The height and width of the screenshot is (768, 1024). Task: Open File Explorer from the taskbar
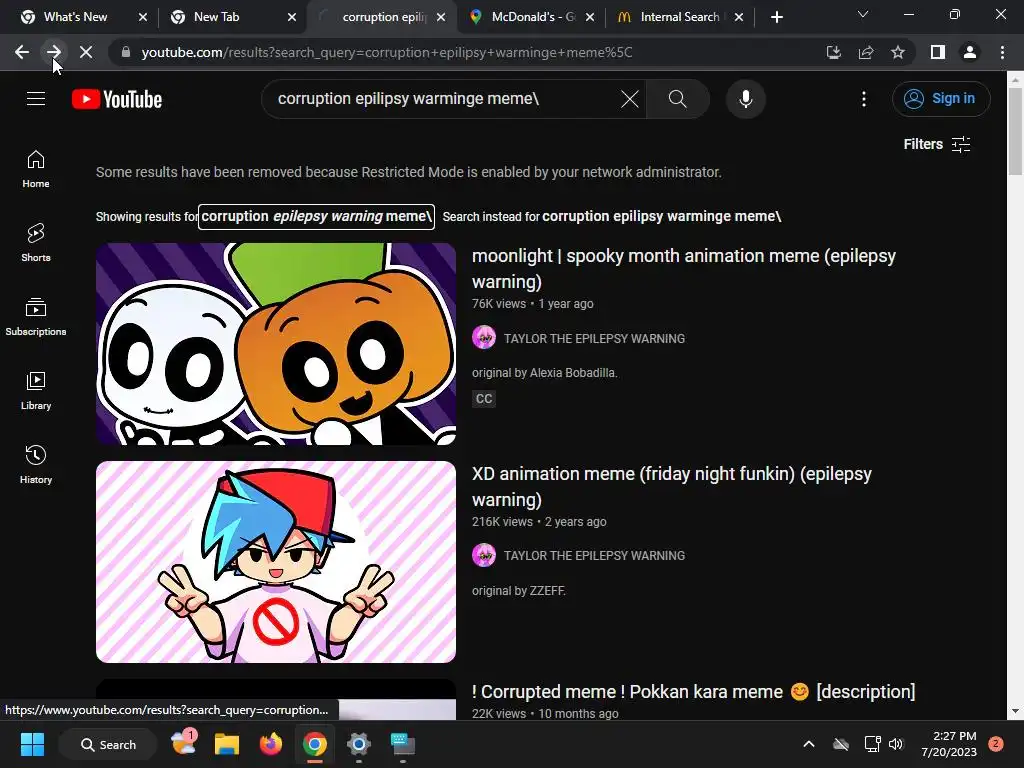[x=227, y=744]
